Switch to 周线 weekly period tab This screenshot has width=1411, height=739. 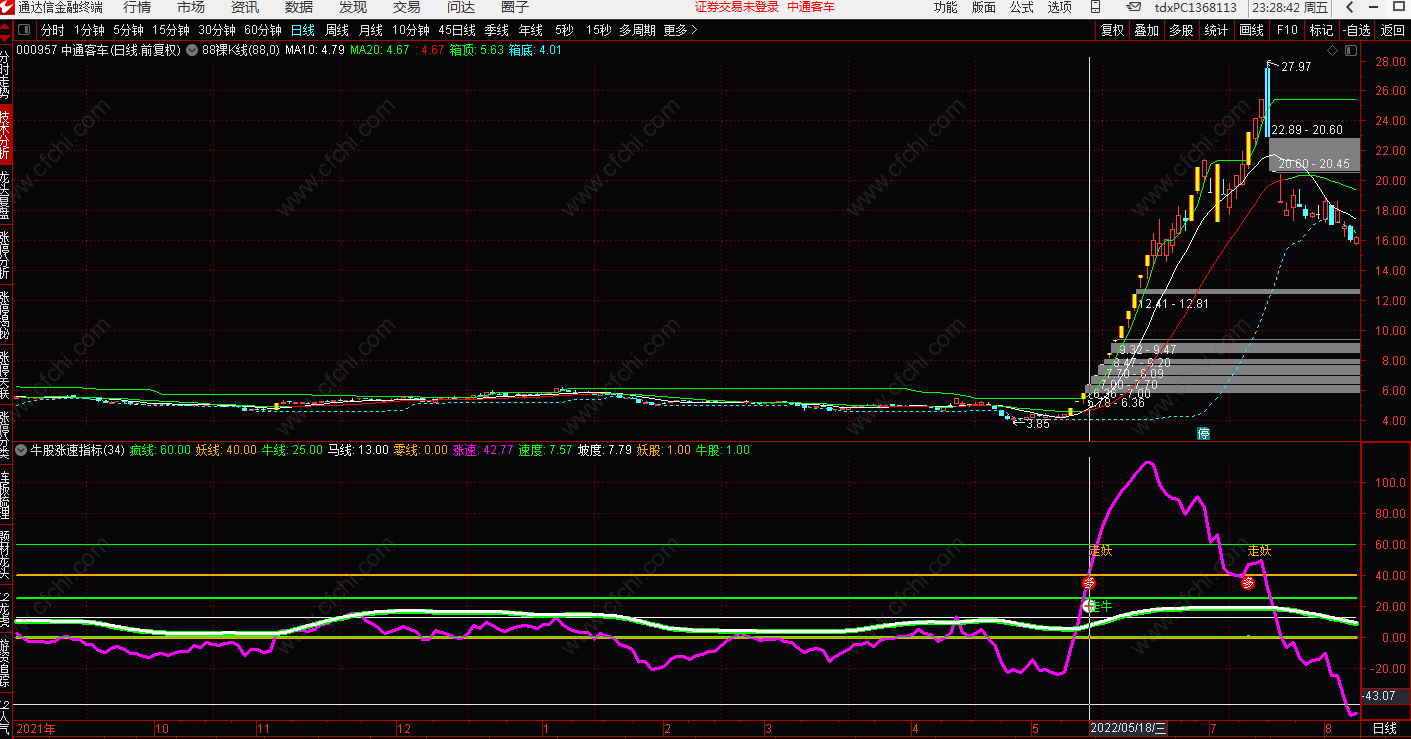point(337,30)
